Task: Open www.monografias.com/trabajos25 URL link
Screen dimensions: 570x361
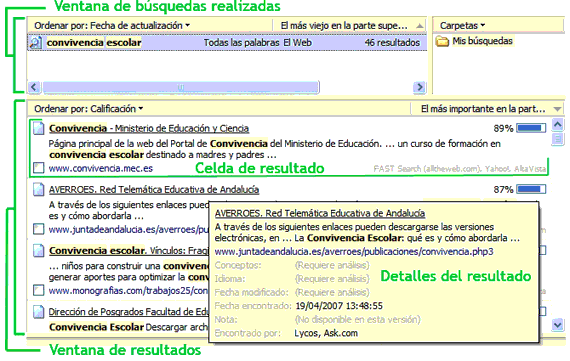Action: point(129,290)
